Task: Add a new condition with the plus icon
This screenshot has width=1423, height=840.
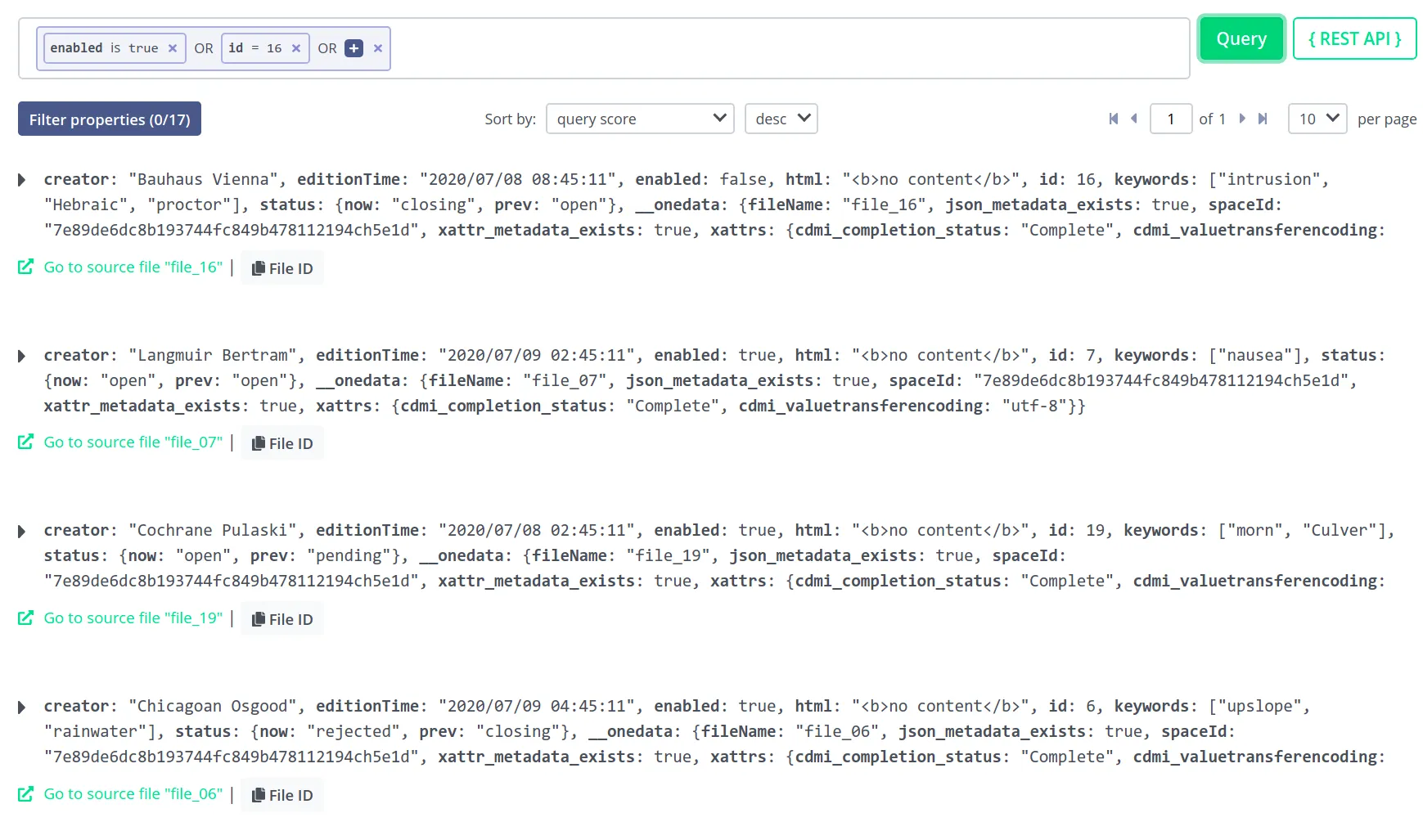Action: [353, 48]
